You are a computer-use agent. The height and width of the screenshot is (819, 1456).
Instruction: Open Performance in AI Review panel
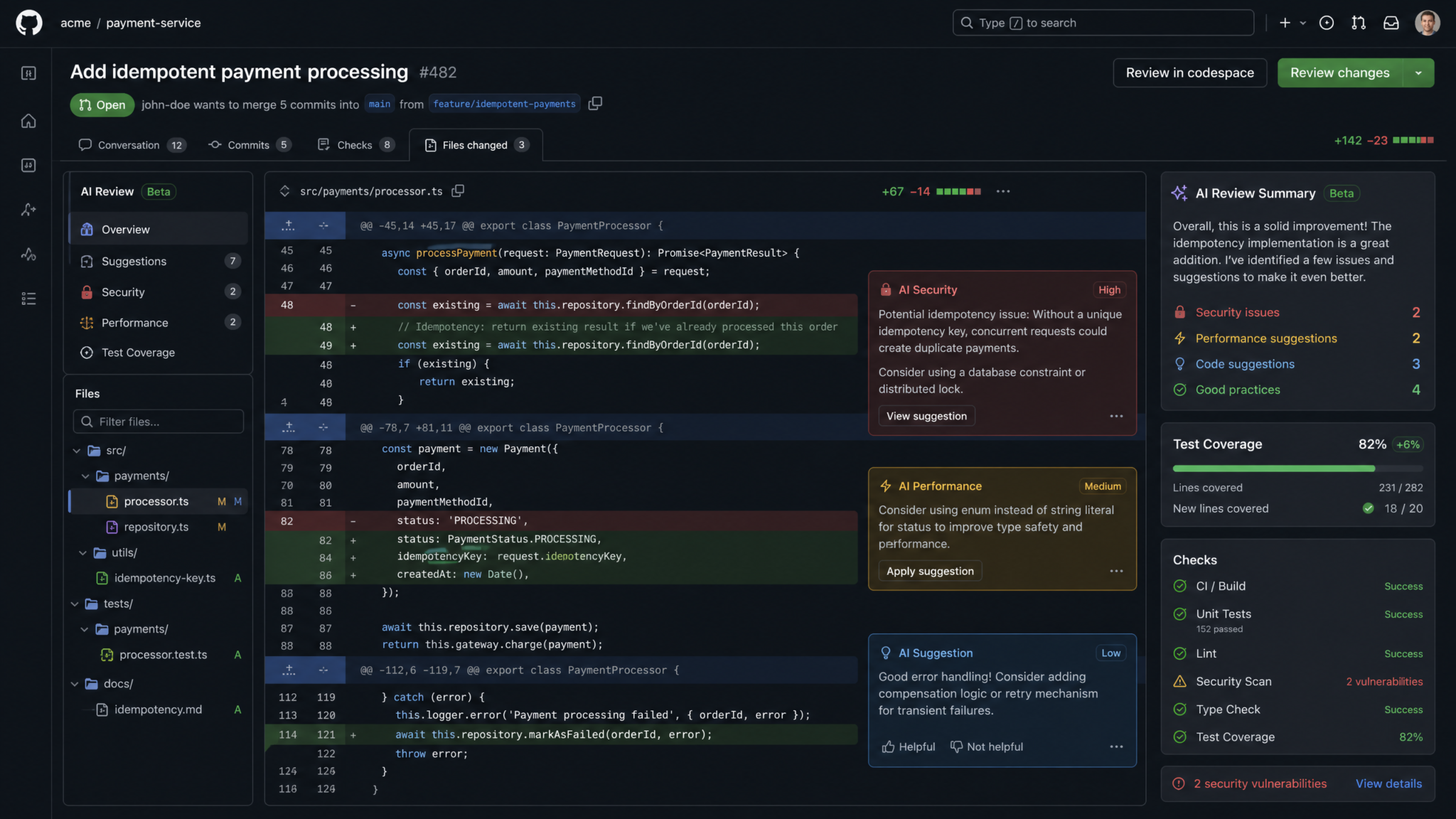(159, 322)
